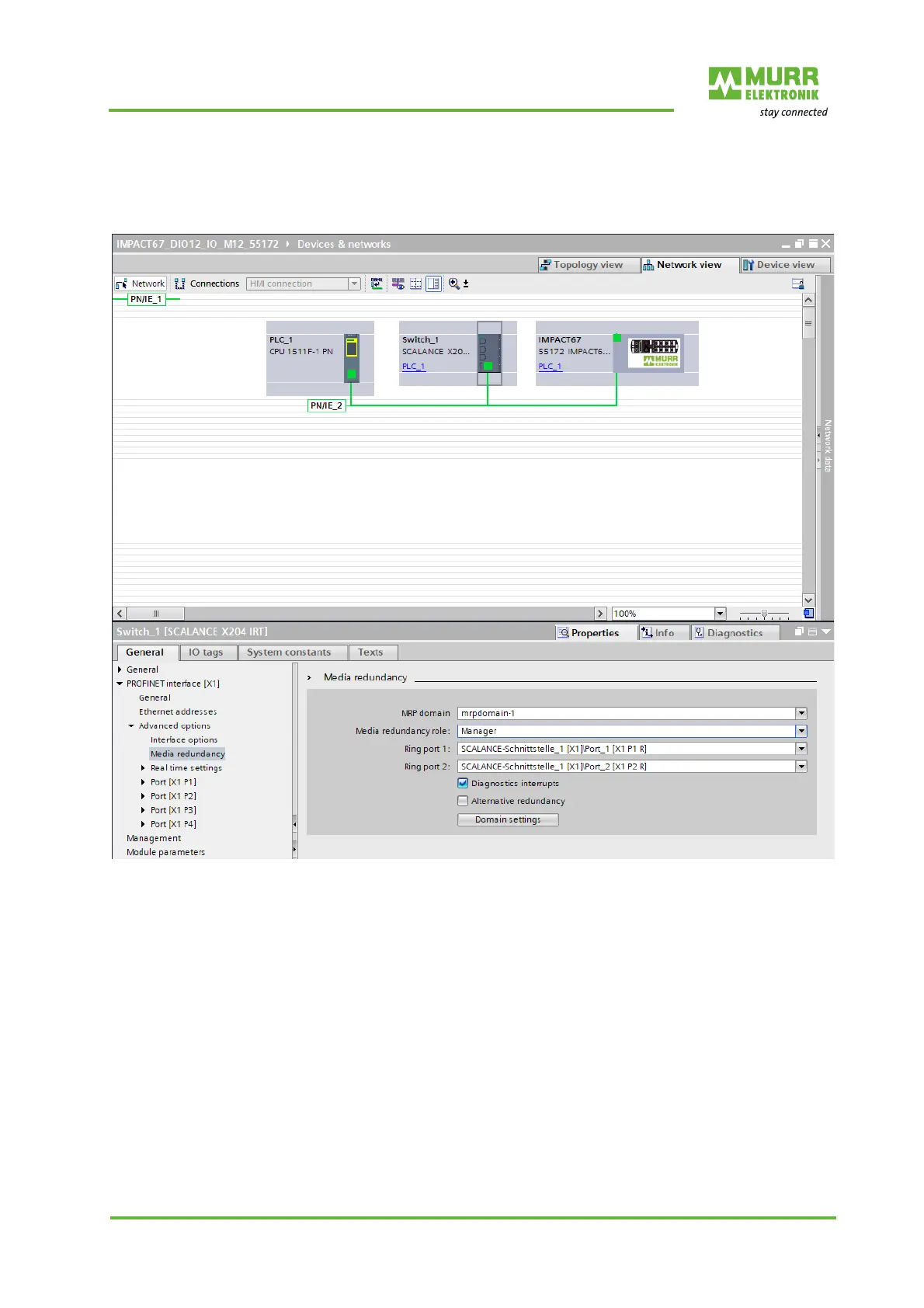Select the PN/IE_2 network label
This screenshot has height=1308, width=924.
click(x=326, y=405)
